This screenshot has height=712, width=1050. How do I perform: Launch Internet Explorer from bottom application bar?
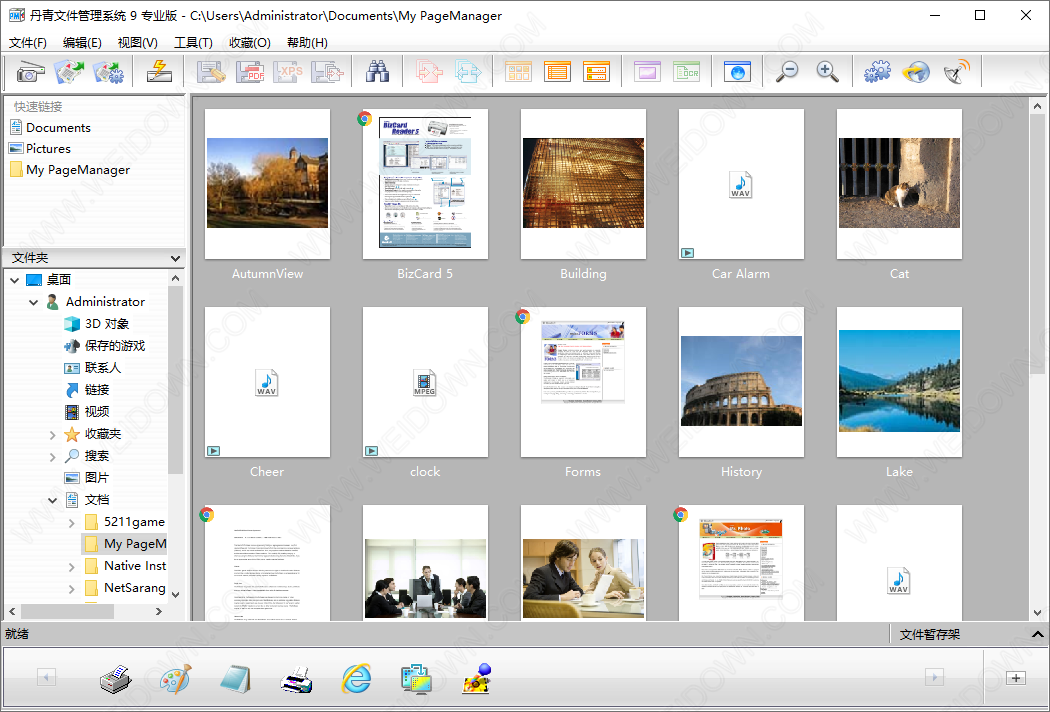356,679
